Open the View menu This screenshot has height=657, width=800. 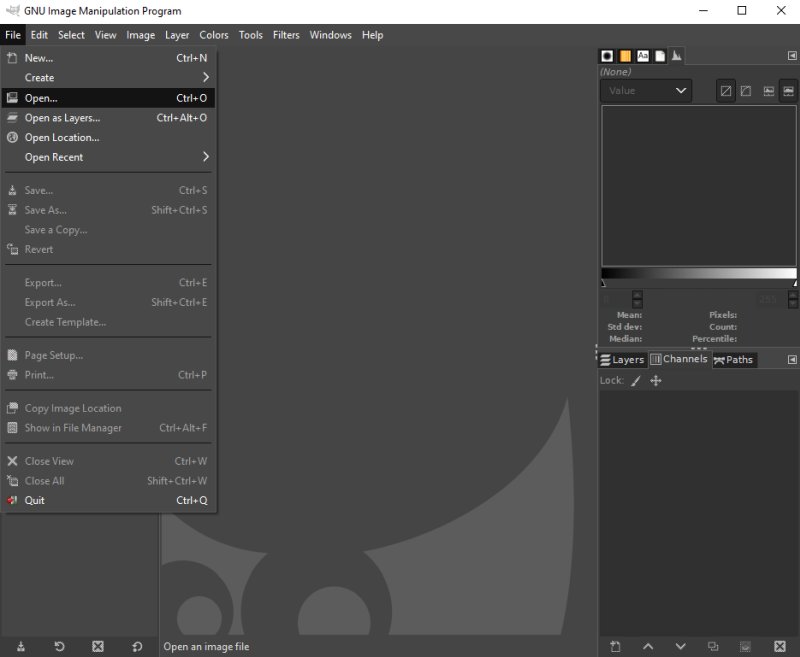click(105, 35)
